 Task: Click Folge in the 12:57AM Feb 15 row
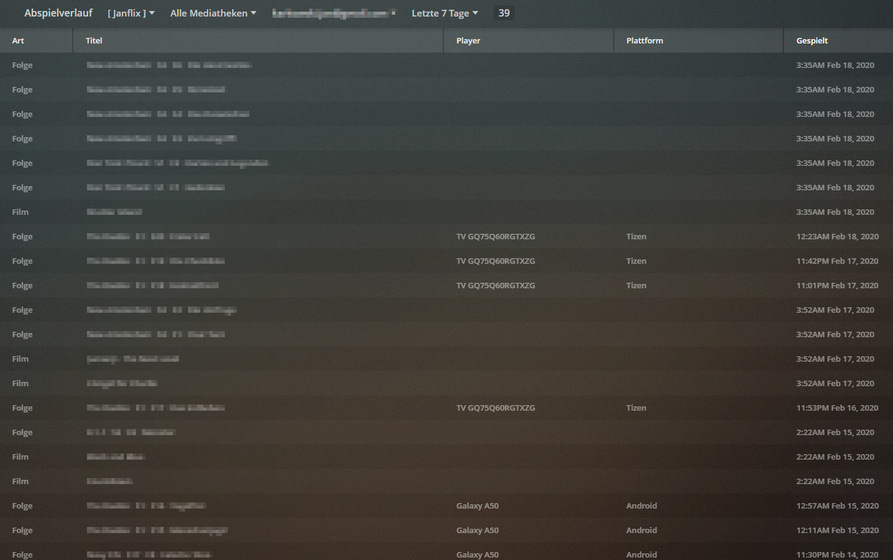(22, 506)
